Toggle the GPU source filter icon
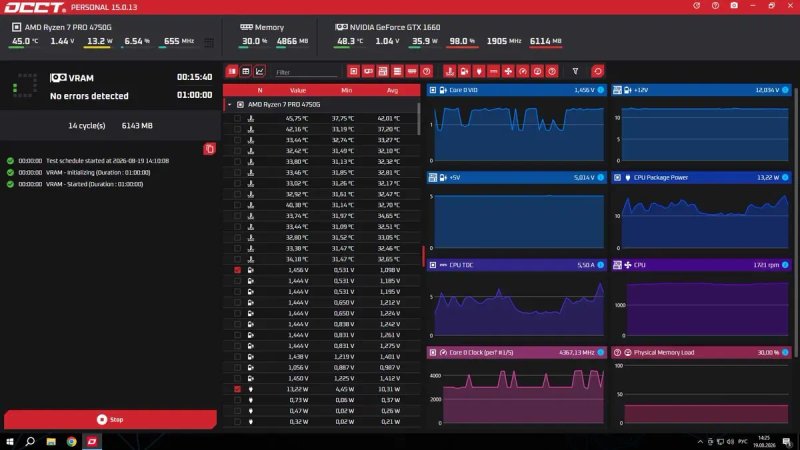Viewport: 800px width, 450px height. [x=368, y=71]
